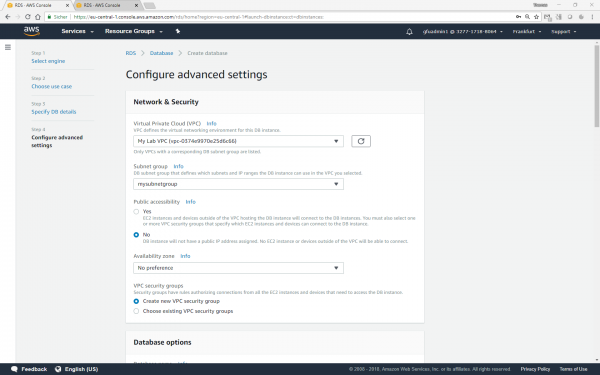Click the RDS breadcrumb link
The height and width of the screenshot is (375, 600).
[131, 53]
